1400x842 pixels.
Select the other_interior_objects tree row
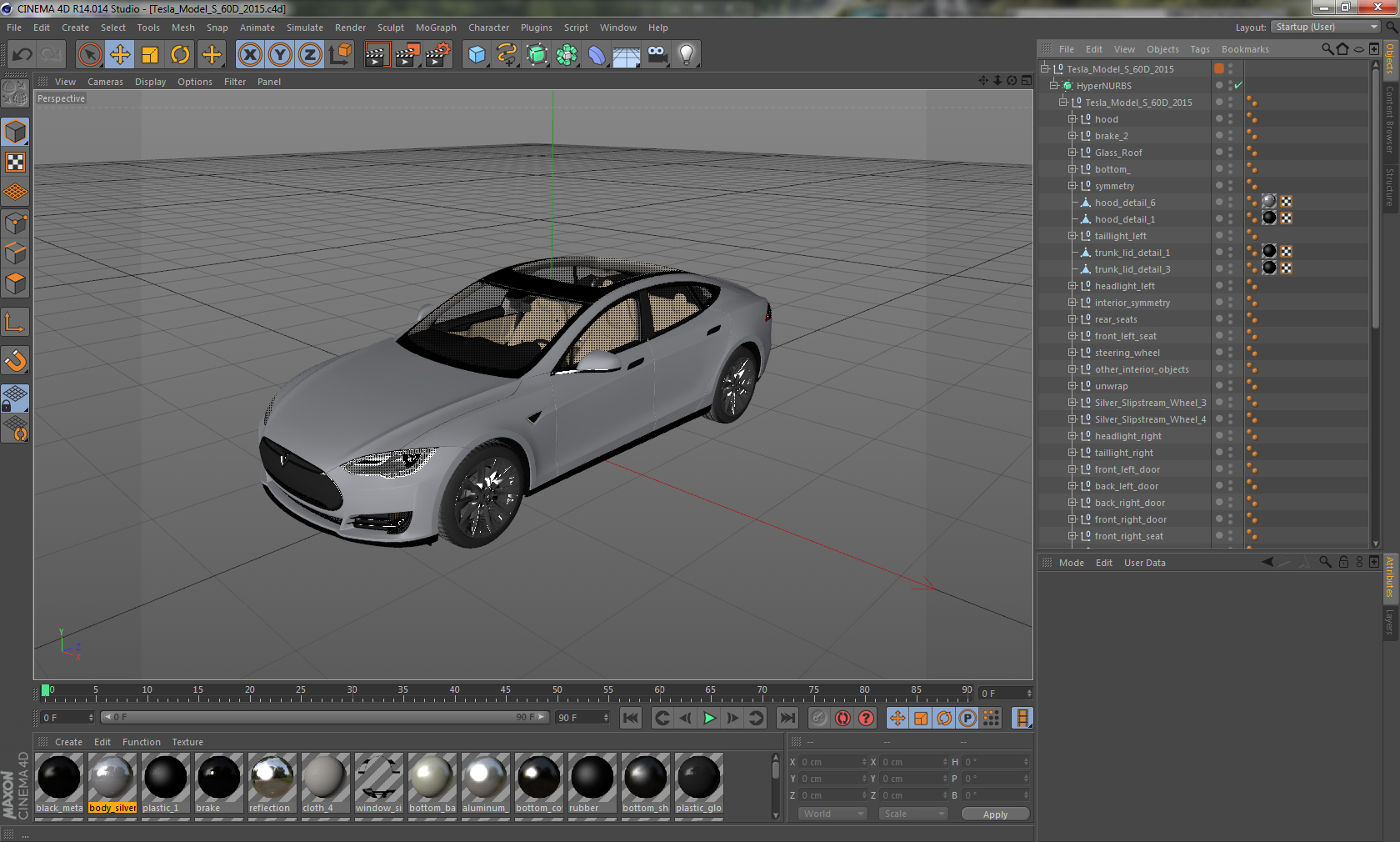(1141, 369)
